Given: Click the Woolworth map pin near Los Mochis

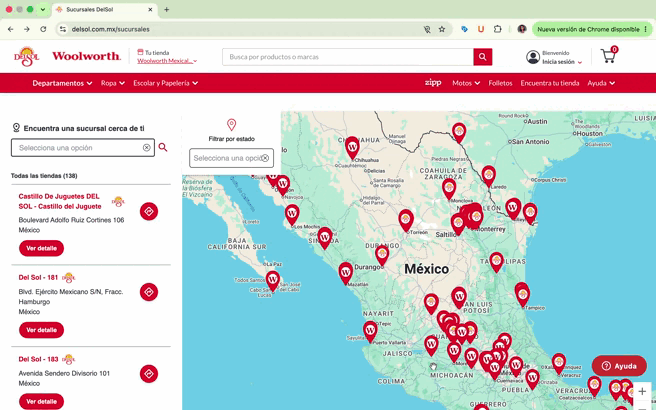Looking at the screenshot, I should pyautogui.click(x=292, y=215).
